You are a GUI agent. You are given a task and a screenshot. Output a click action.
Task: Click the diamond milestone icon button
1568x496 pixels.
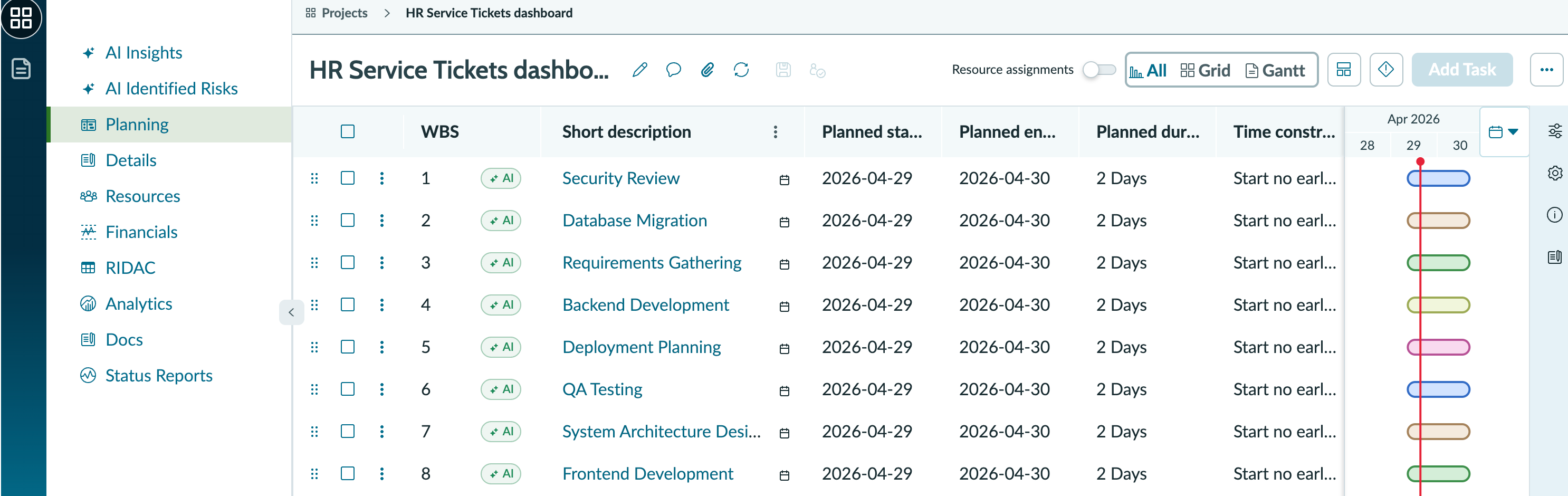1386,69
